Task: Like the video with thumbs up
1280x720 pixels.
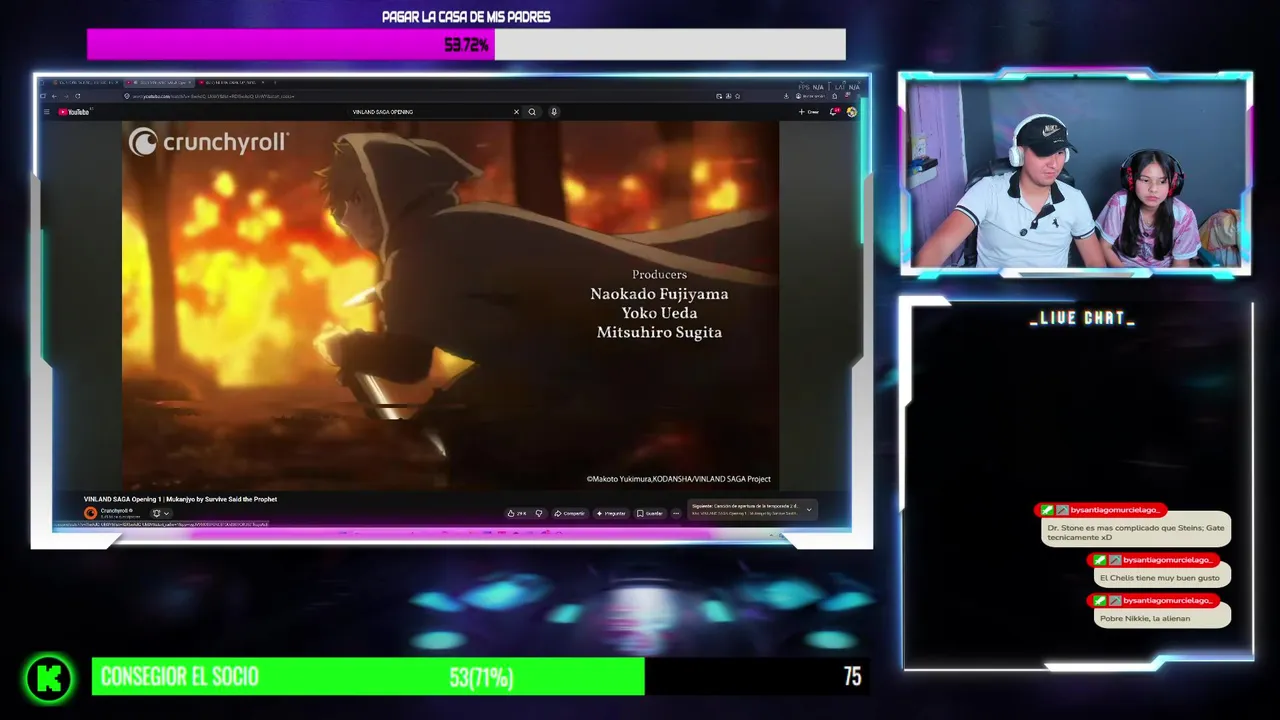Action: pos(517,513)
